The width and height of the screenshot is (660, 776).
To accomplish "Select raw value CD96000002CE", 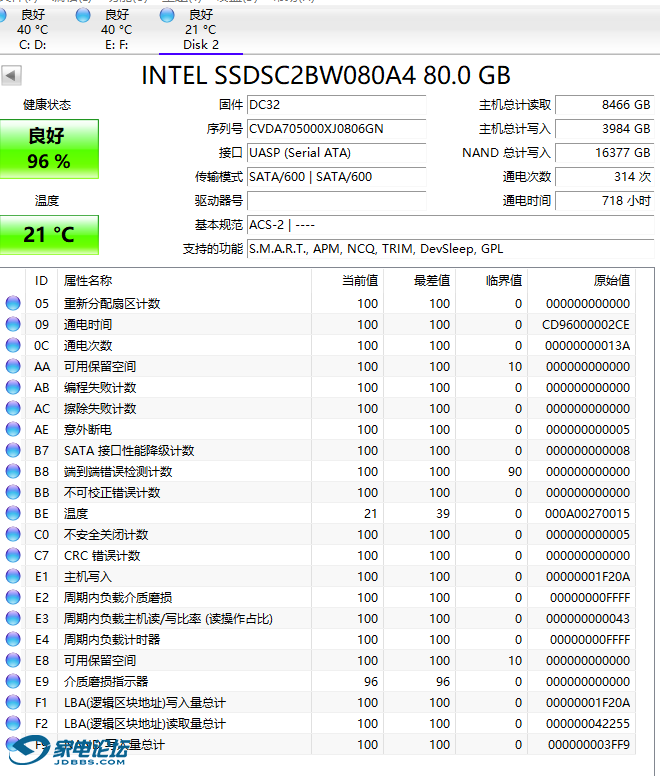I will [x=586, y=325].
